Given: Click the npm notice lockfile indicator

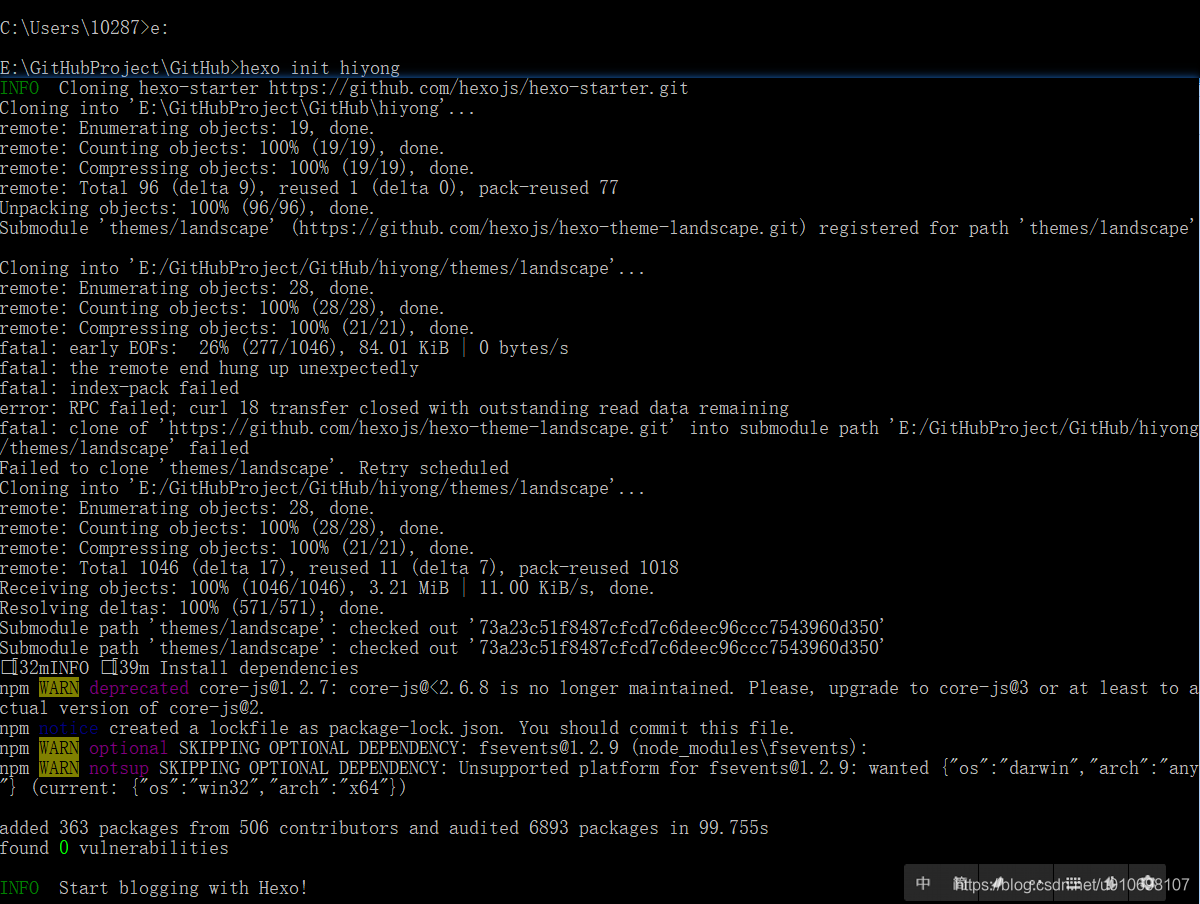Looking at the screenshot, I should tap(68, 727).
